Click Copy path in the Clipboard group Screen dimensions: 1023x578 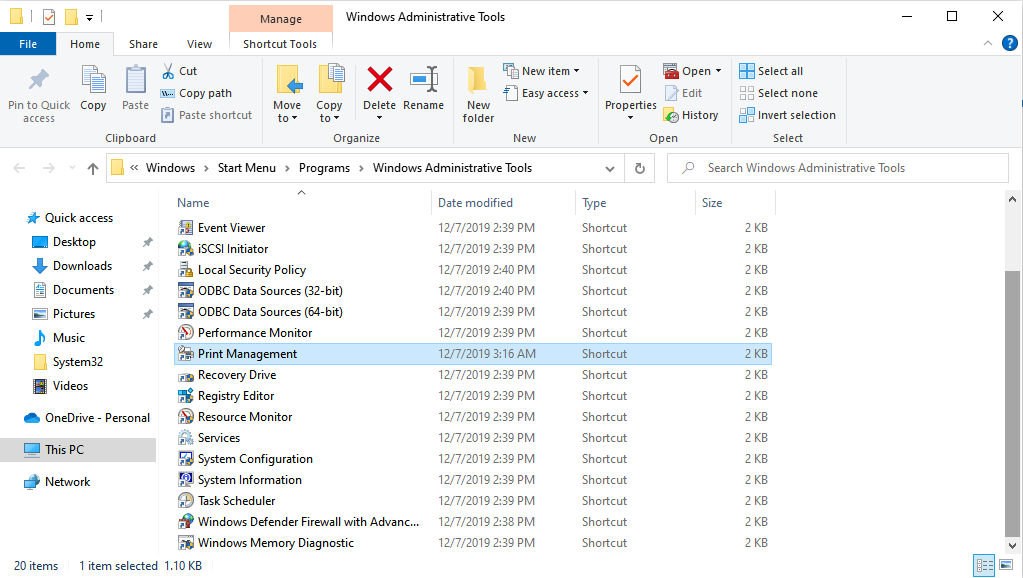pyautogui.click(x=197, y=93)
